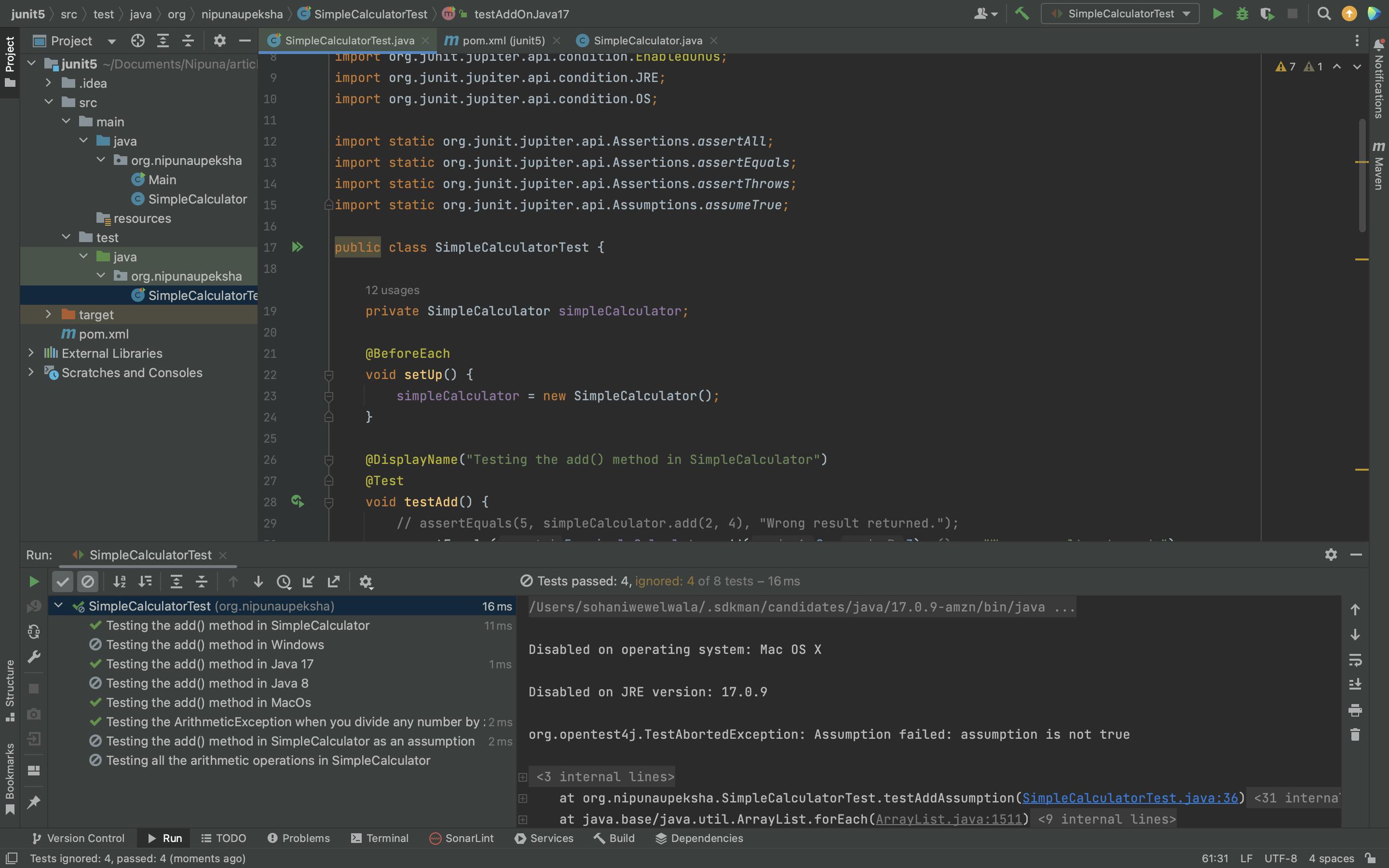Open test history clock icon
Screen dimensions: 1389x868
click(284, 582)
